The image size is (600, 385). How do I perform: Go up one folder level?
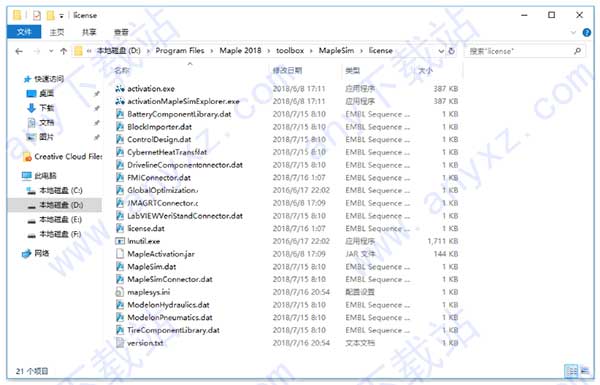(64, 51)
